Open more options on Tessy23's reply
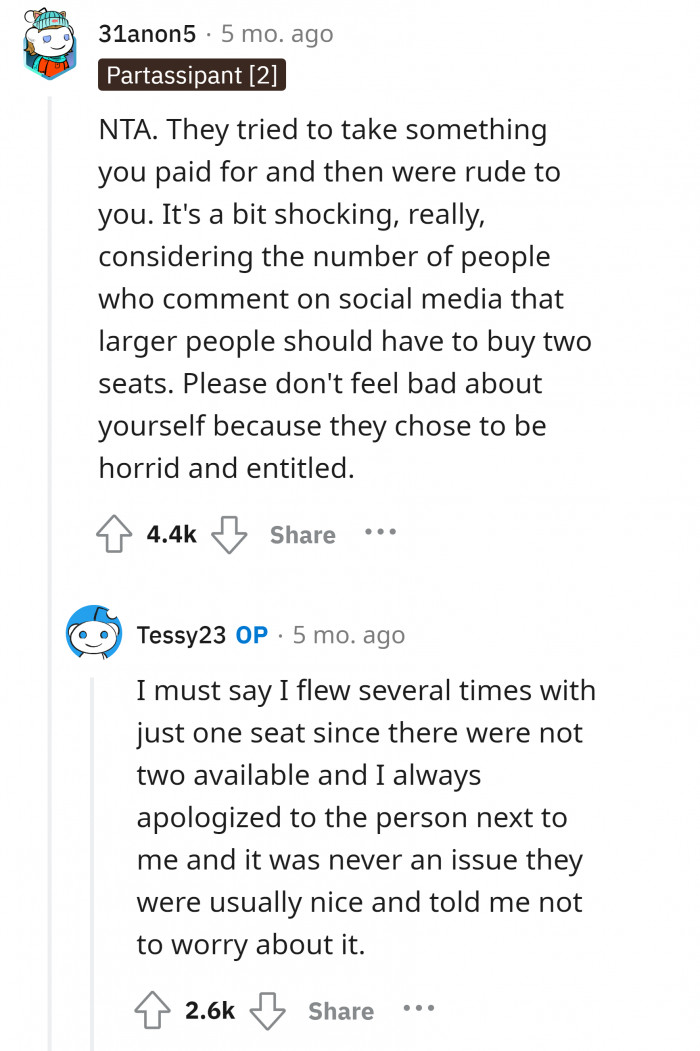 [419, 1009]
